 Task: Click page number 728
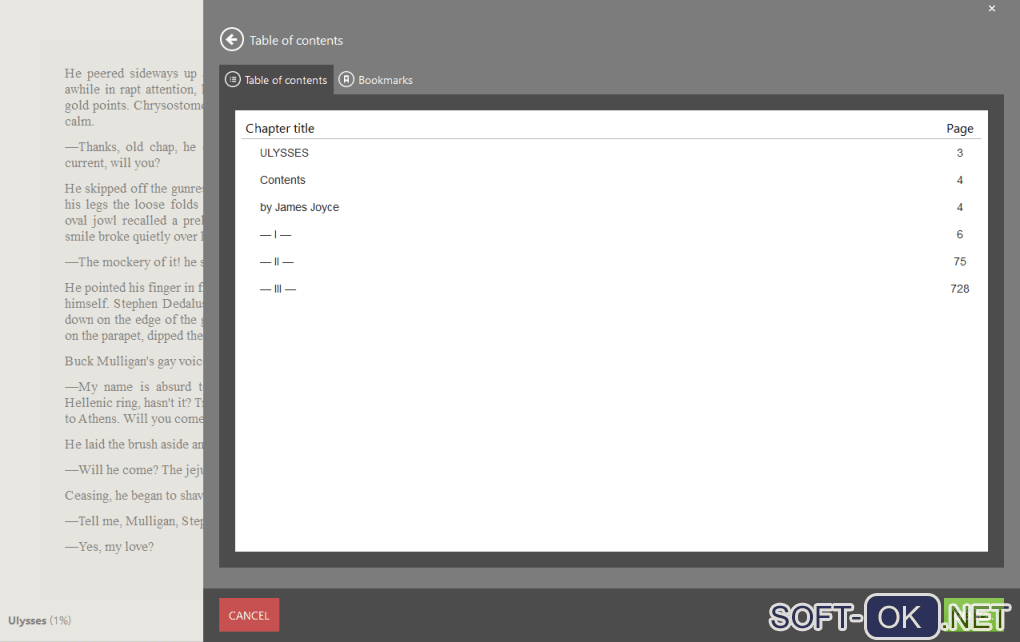point(960,289)
